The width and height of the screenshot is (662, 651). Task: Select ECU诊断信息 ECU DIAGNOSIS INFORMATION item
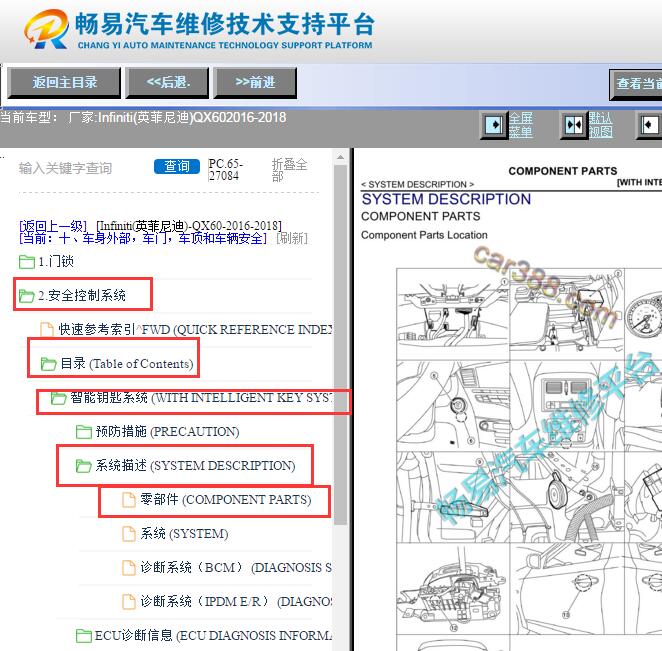(x=213, y=636)
